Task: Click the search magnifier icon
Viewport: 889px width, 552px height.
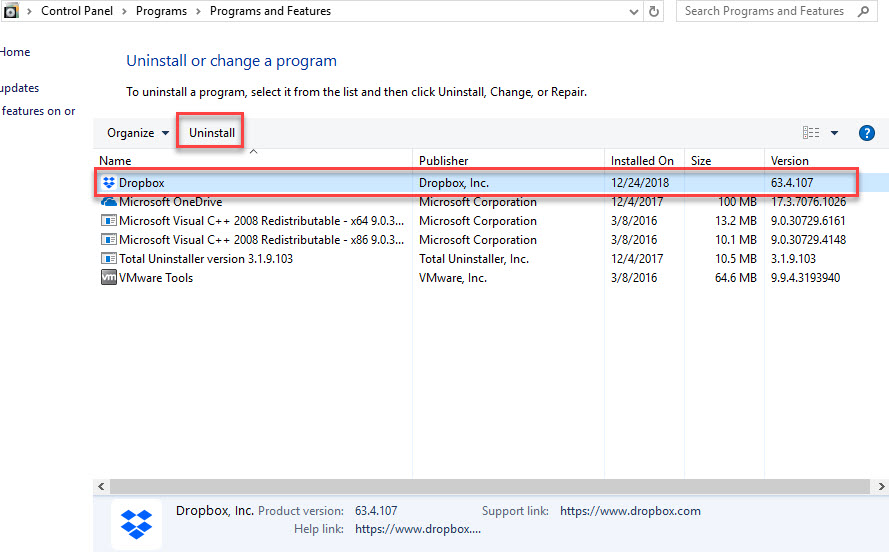Action: point(863,11)
